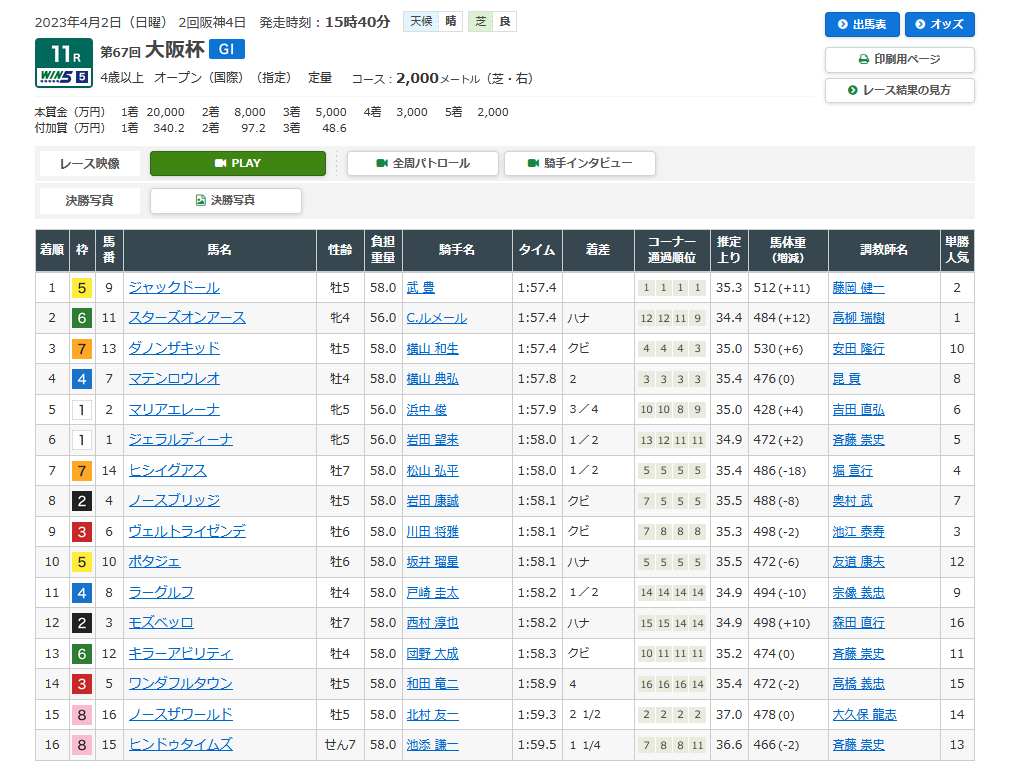The width and height of the screenshot is (1010, 775).
Task: Open horse link ダノンザキッド
Action: 174,349
